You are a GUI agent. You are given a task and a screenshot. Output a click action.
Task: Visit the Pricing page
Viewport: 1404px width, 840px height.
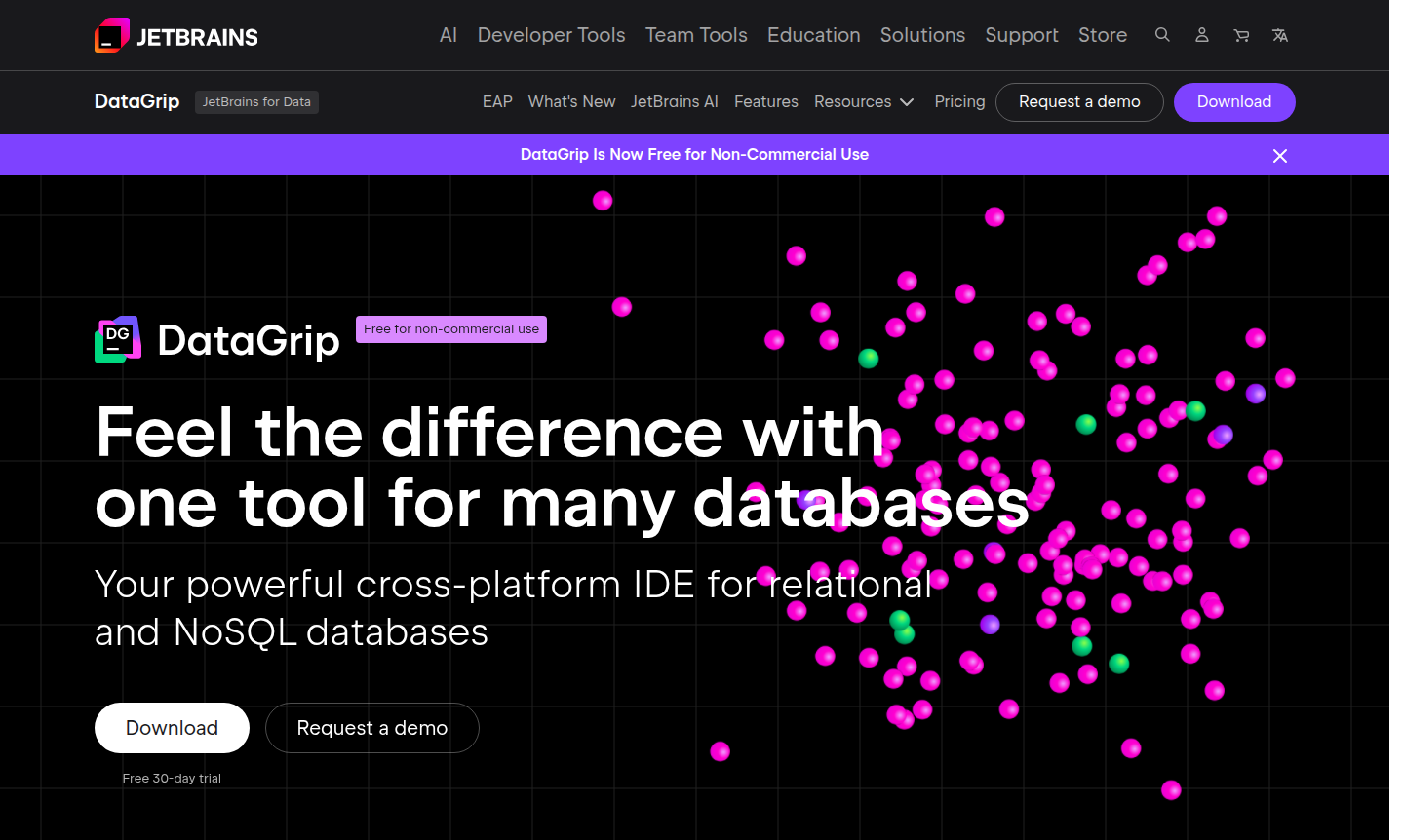pyautogui.click(x=959, y=101)
